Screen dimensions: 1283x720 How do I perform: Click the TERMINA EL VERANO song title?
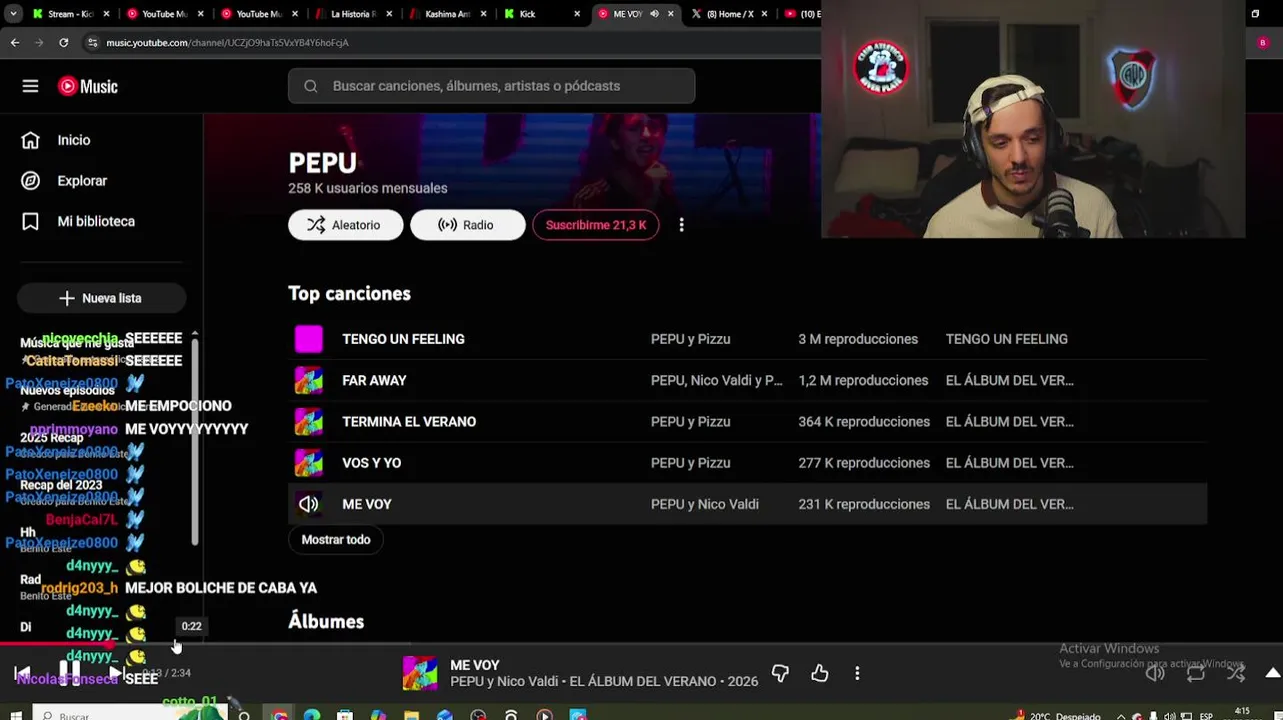point(409,421)
